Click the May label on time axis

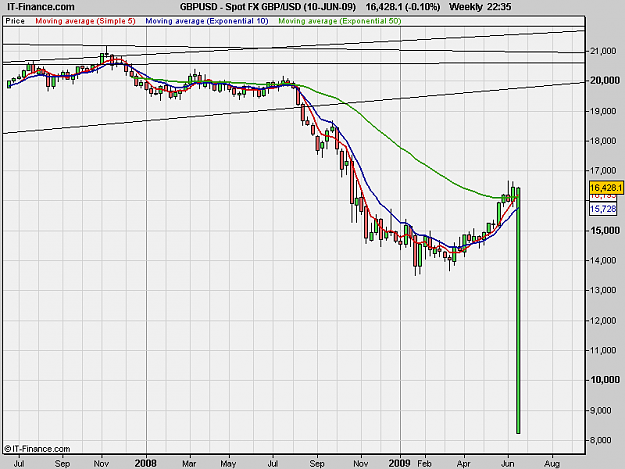pos(228,464)
